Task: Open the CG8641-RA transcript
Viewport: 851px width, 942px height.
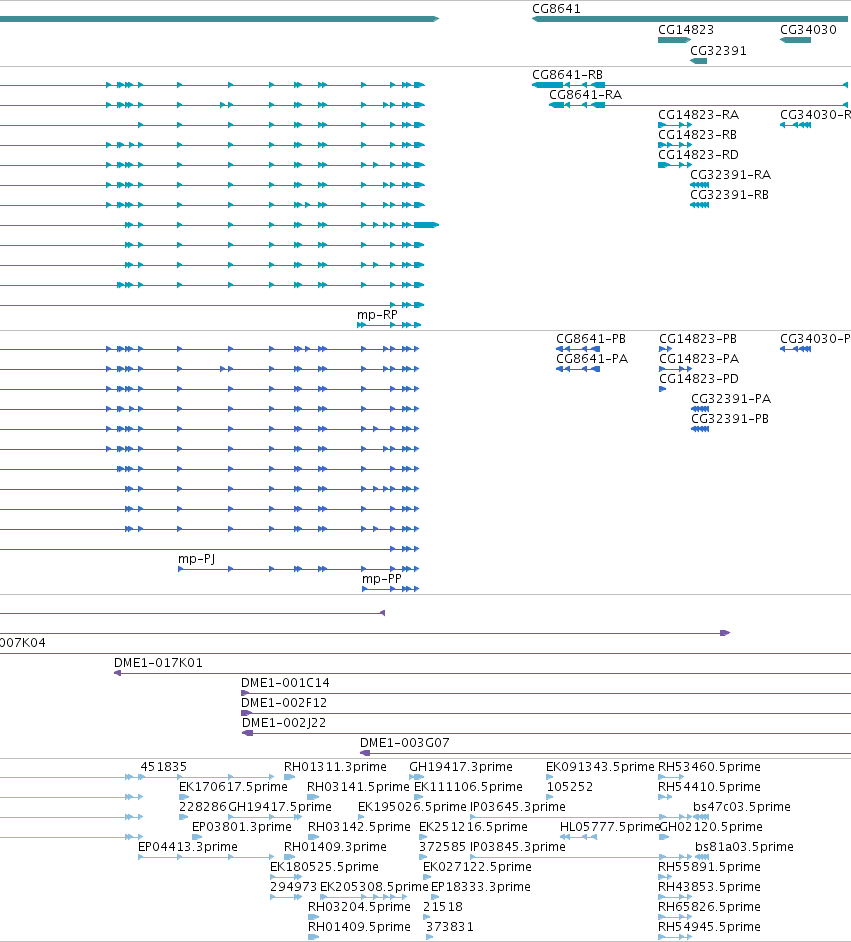Action: [x=698, y=105]
